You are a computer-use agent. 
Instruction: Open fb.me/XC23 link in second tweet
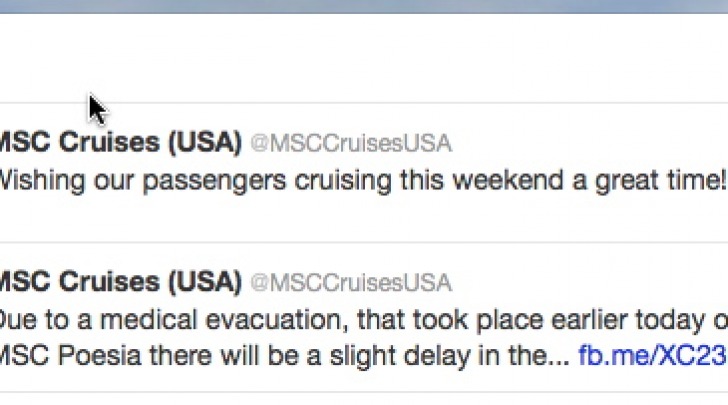coord(653,356)
